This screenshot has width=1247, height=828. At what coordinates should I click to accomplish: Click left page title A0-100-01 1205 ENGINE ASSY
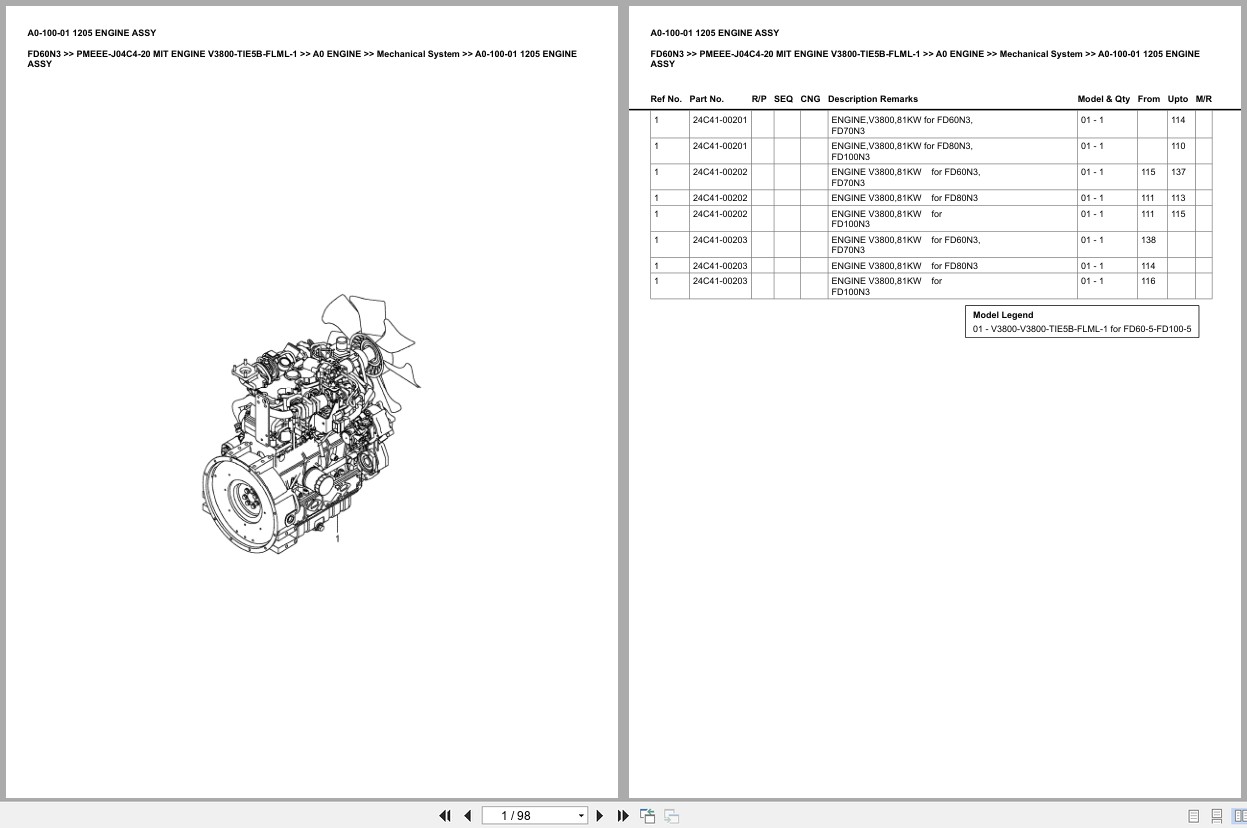point(91,33)
